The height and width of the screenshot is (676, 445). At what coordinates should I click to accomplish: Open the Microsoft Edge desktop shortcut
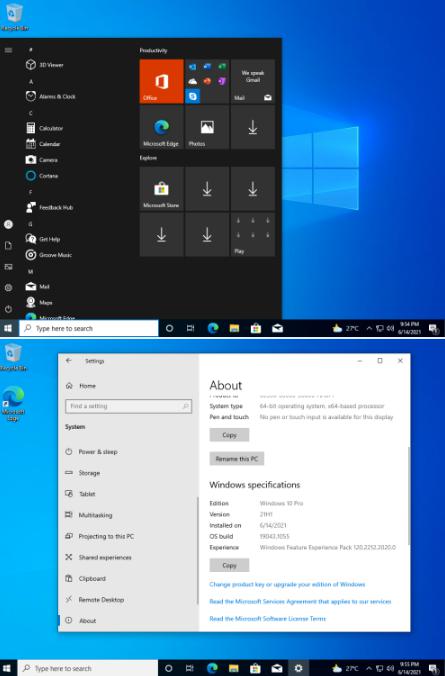tap(13, 404)
